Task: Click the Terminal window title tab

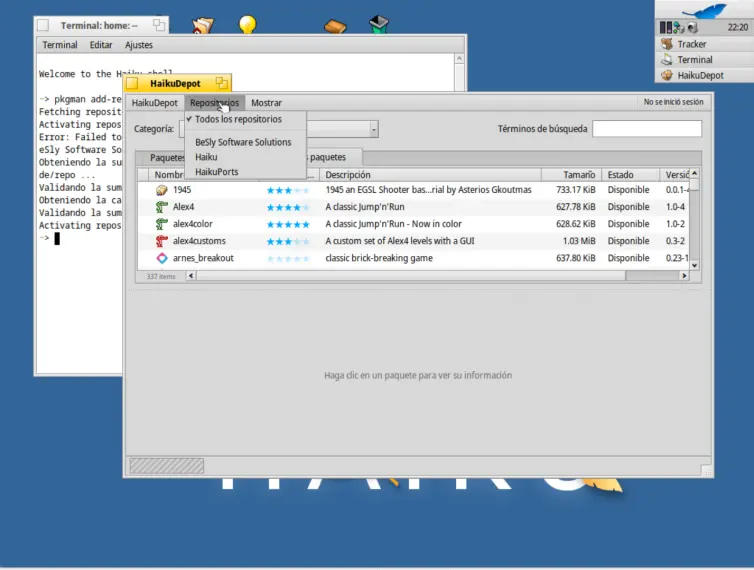Action: pos(99,25)
